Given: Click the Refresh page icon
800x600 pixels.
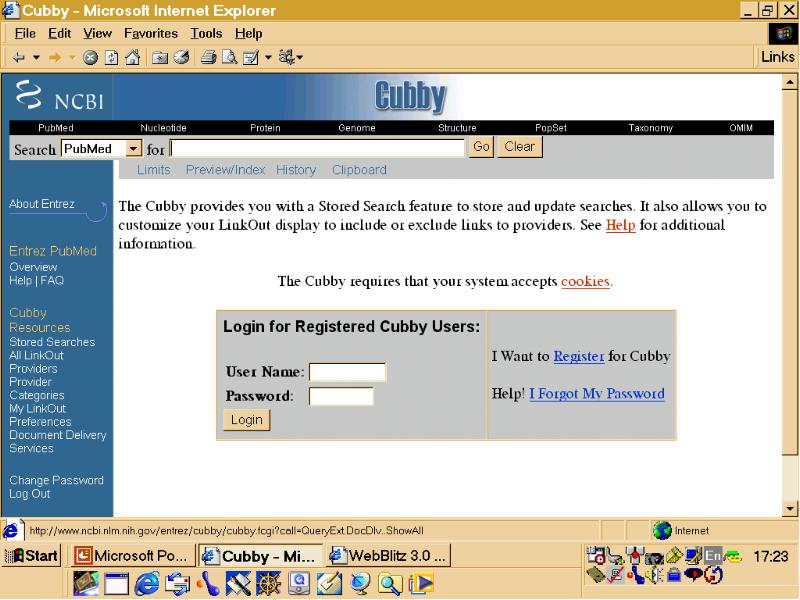Looking at the screenshot, I should pos(111,58).
